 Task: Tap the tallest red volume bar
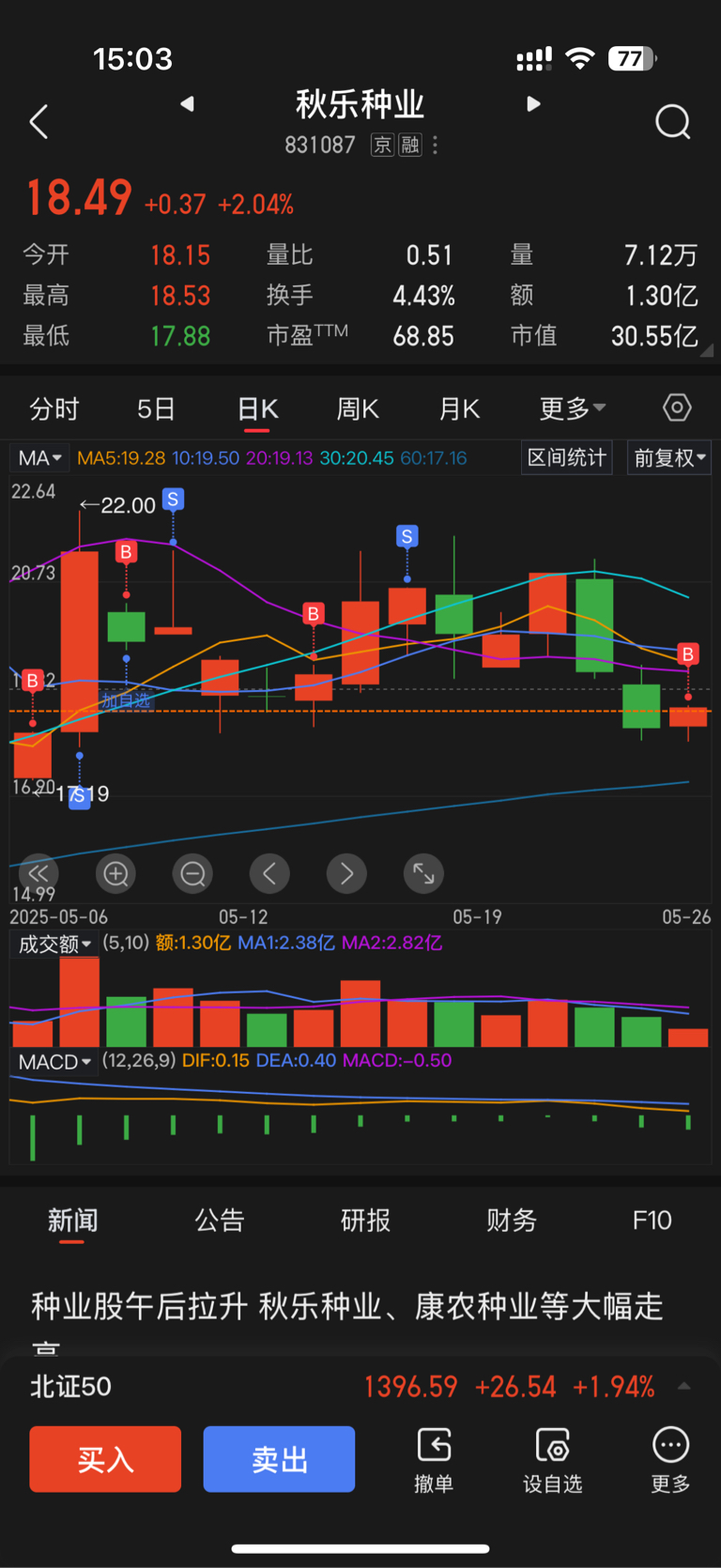click(x=79, y=1002)
